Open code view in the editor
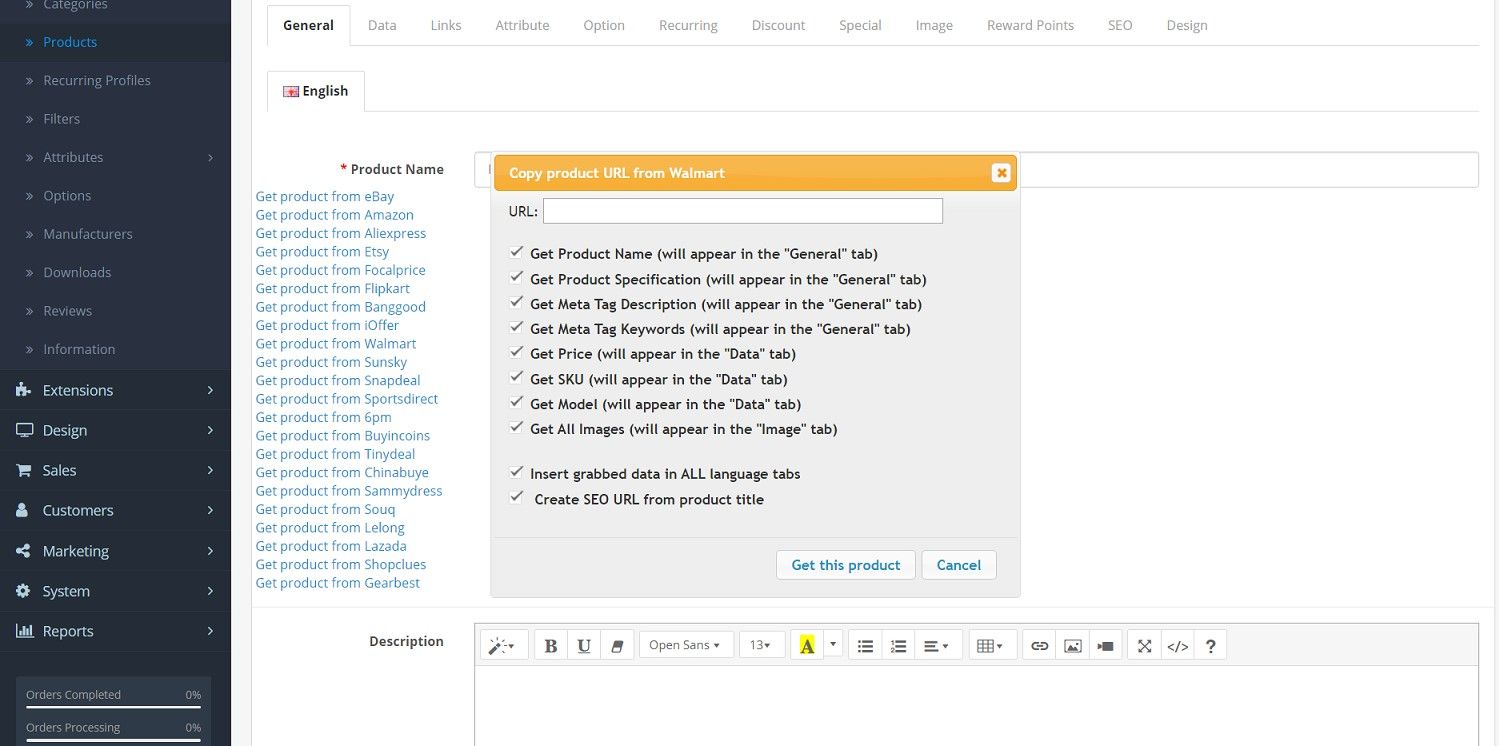 point(1177,646)
